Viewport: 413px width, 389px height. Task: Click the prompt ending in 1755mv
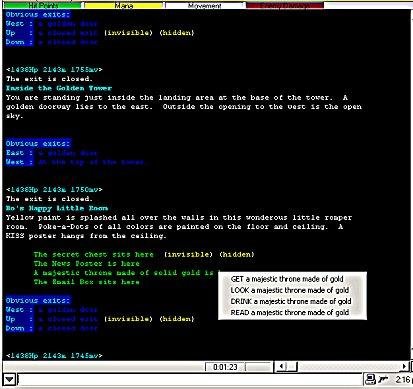point(54,70)
